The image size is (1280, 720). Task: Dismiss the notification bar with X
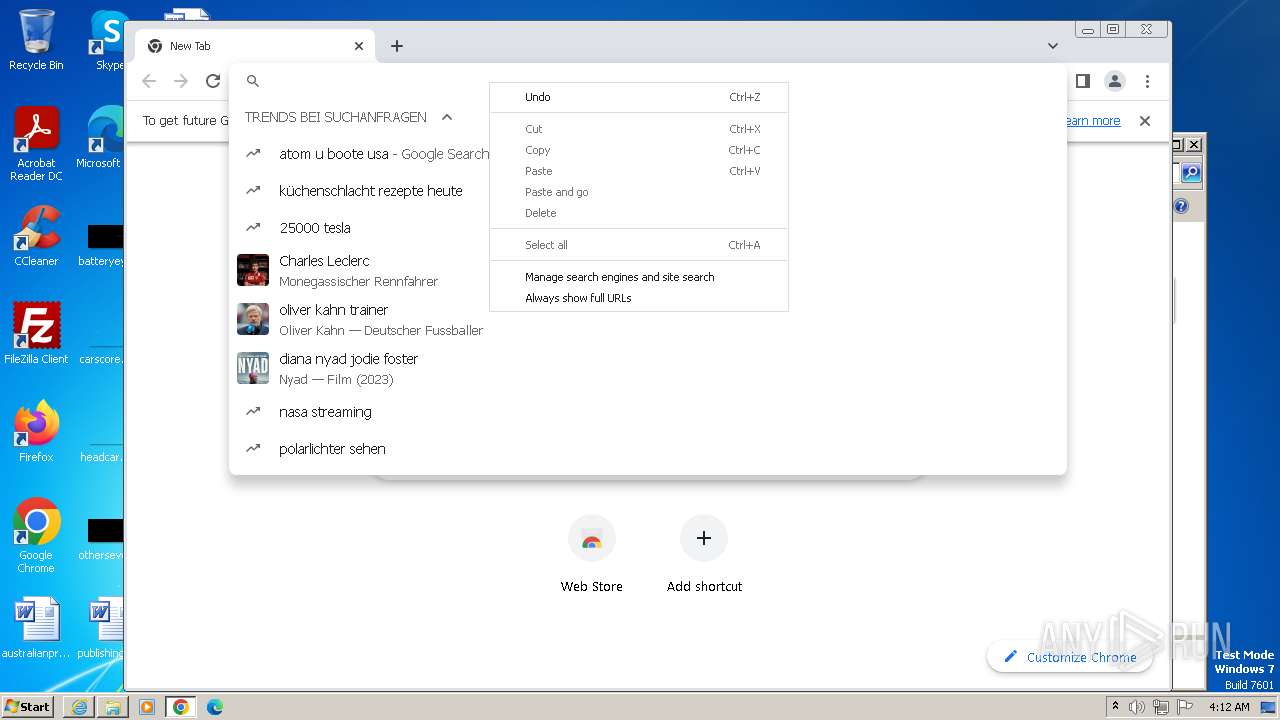(x=1145, y=121)
